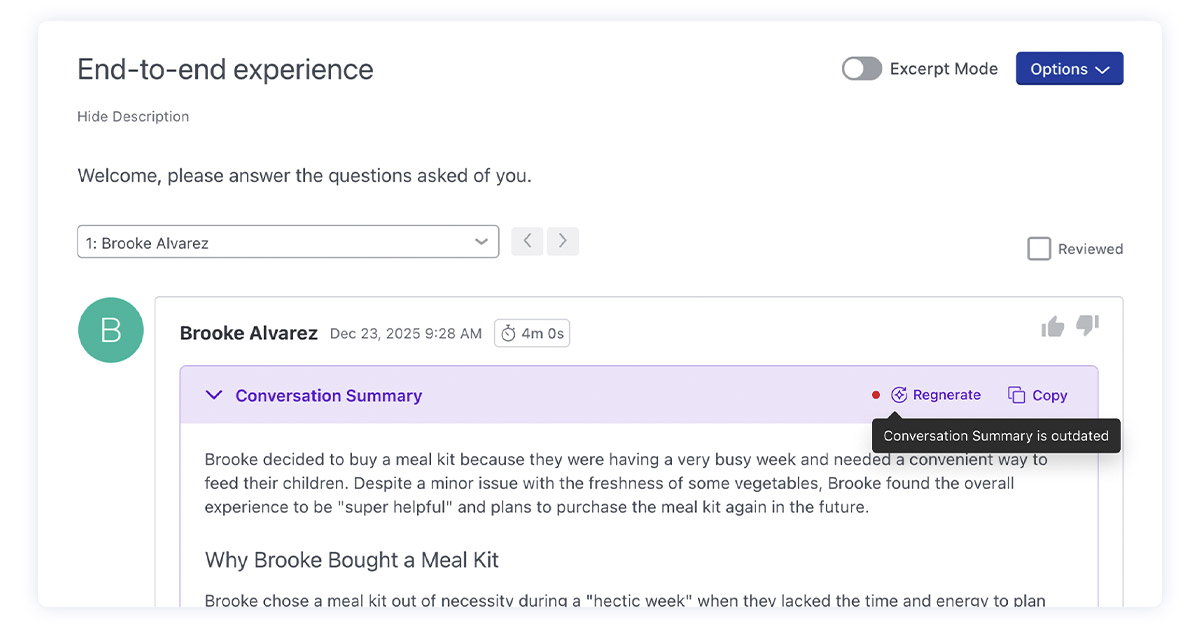Click the Hide Description link

pyautogui.click(x=133, y=116)
